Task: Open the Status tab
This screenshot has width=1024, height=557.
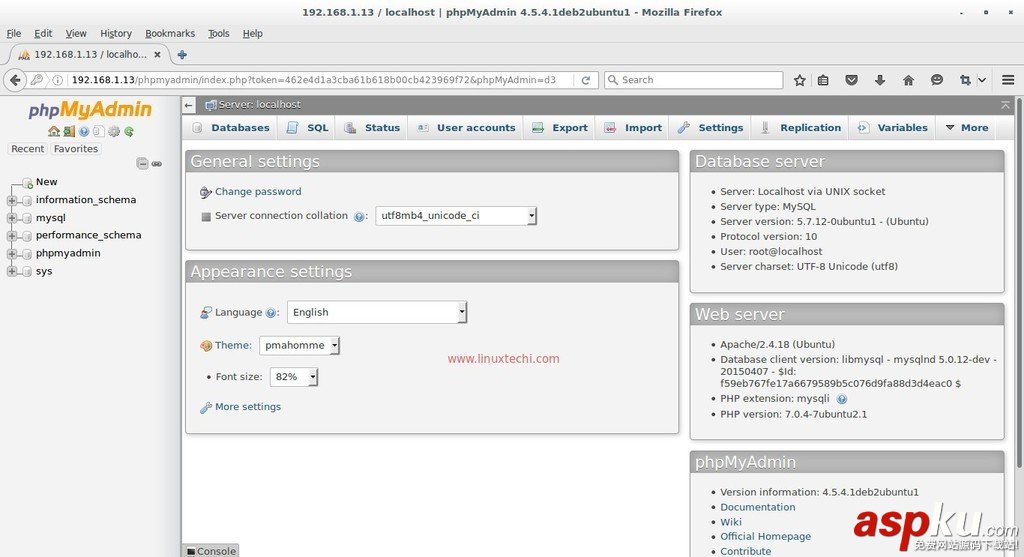Action: pyautogui.click(x=372, y=128)
